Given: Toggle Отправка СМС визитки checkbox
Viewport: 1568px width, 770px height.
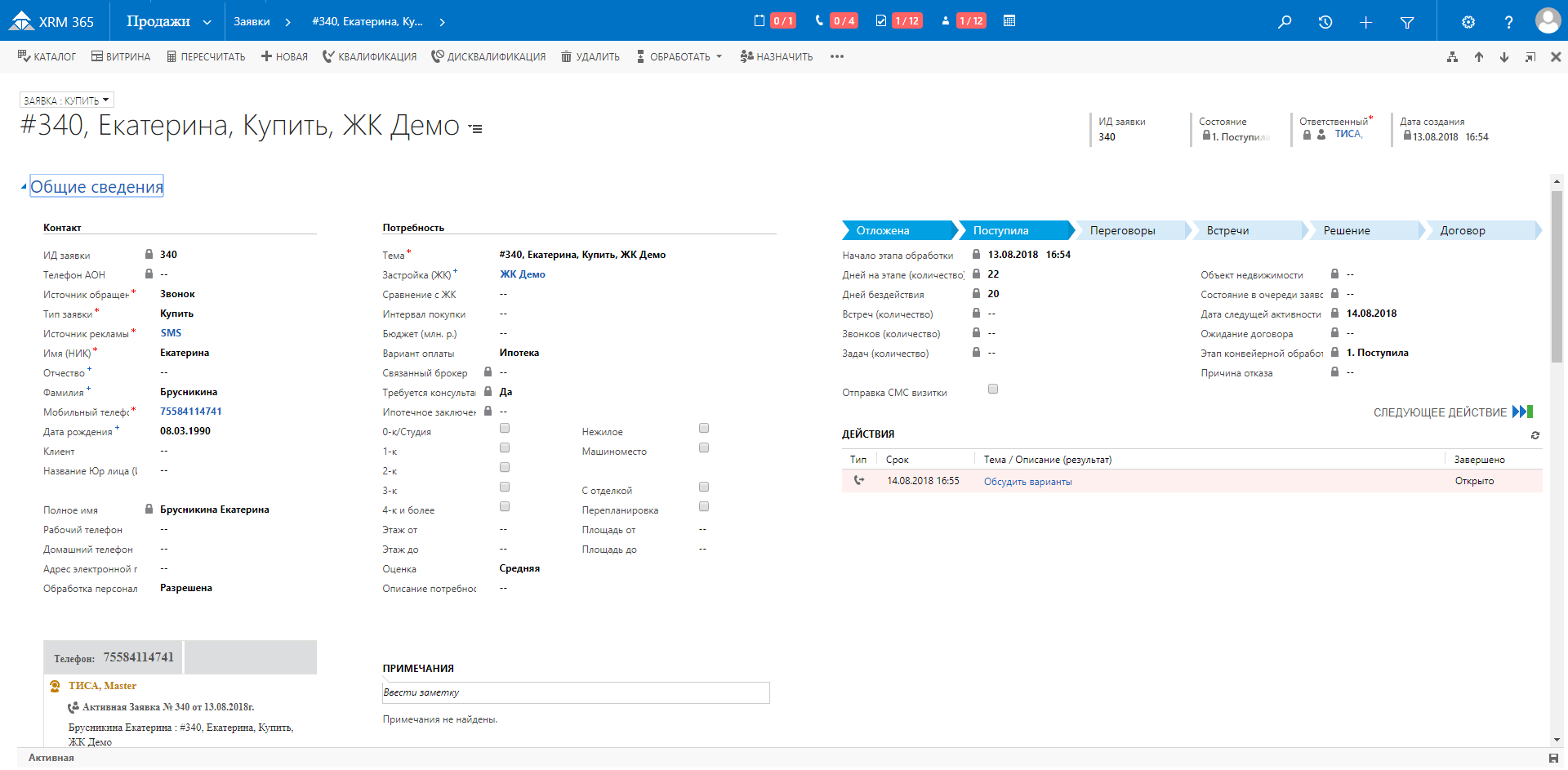Looking at the screenshot, I should pyautogui.click(x=993, y=389).
